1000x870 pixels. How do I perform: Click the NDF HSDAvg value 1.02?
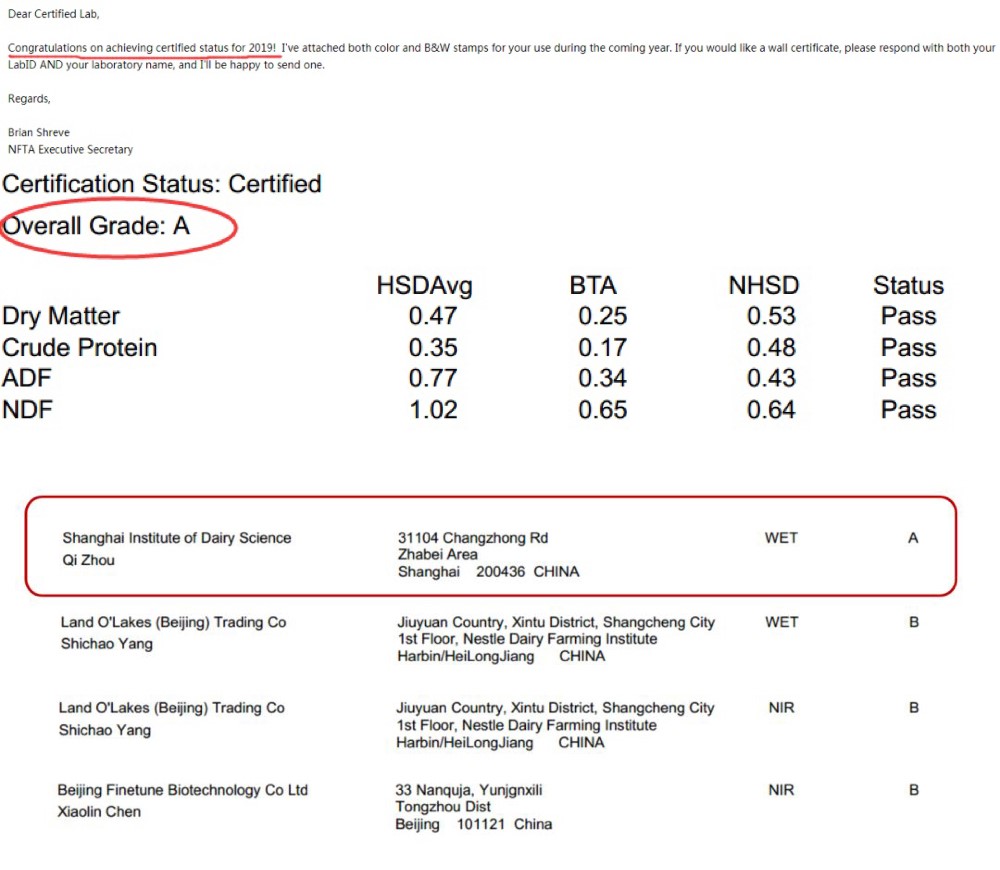[433, 410]
